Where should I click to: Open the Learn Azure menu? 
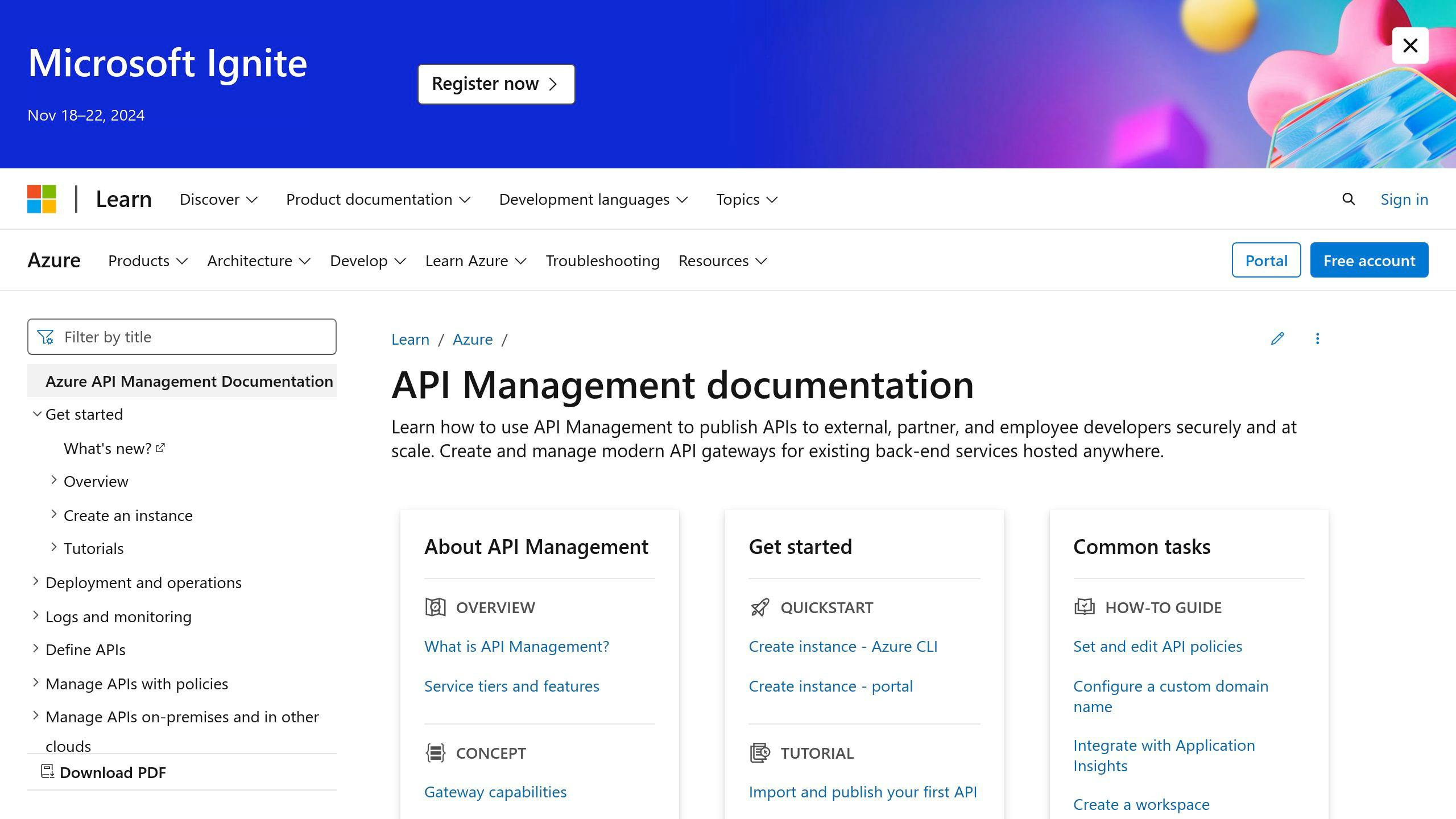[476, 260]
